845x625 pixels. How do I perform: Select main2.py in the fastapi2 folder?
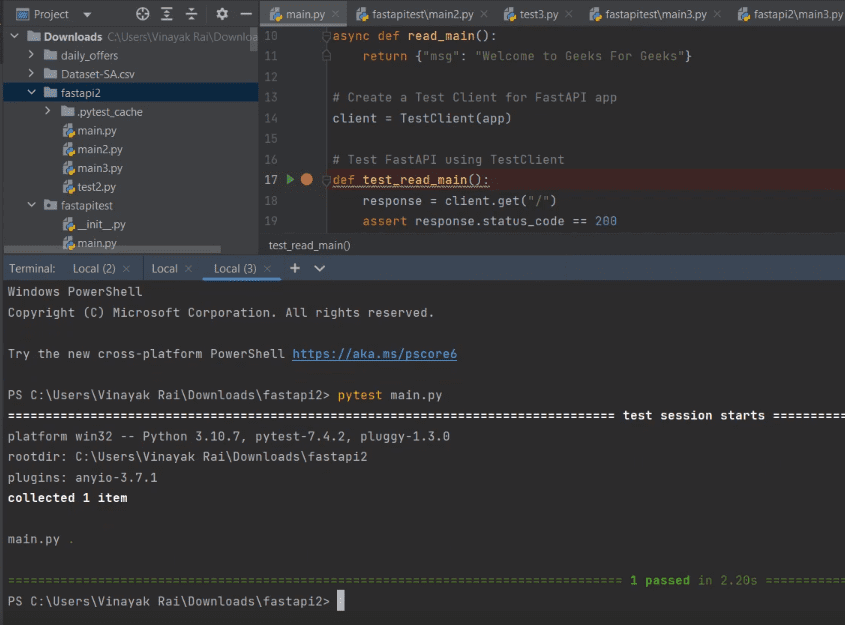pos(99,149)
